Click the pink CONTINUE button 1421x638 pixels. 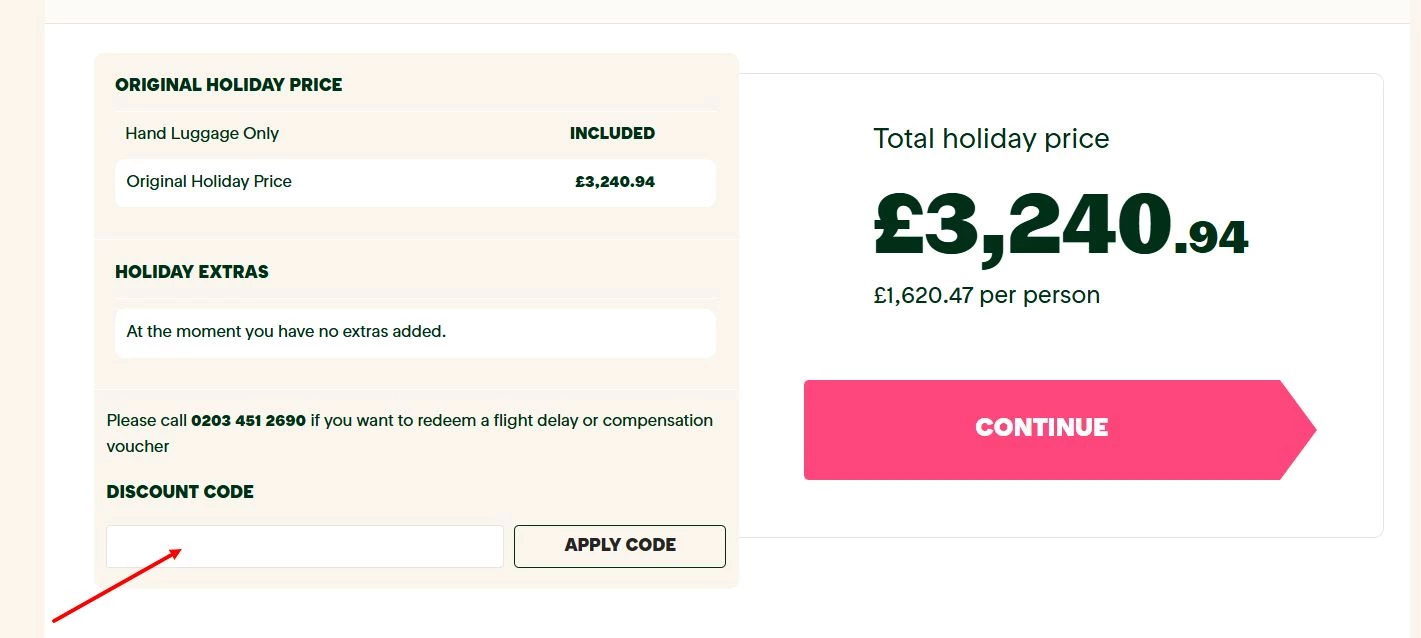[1042, 429]
